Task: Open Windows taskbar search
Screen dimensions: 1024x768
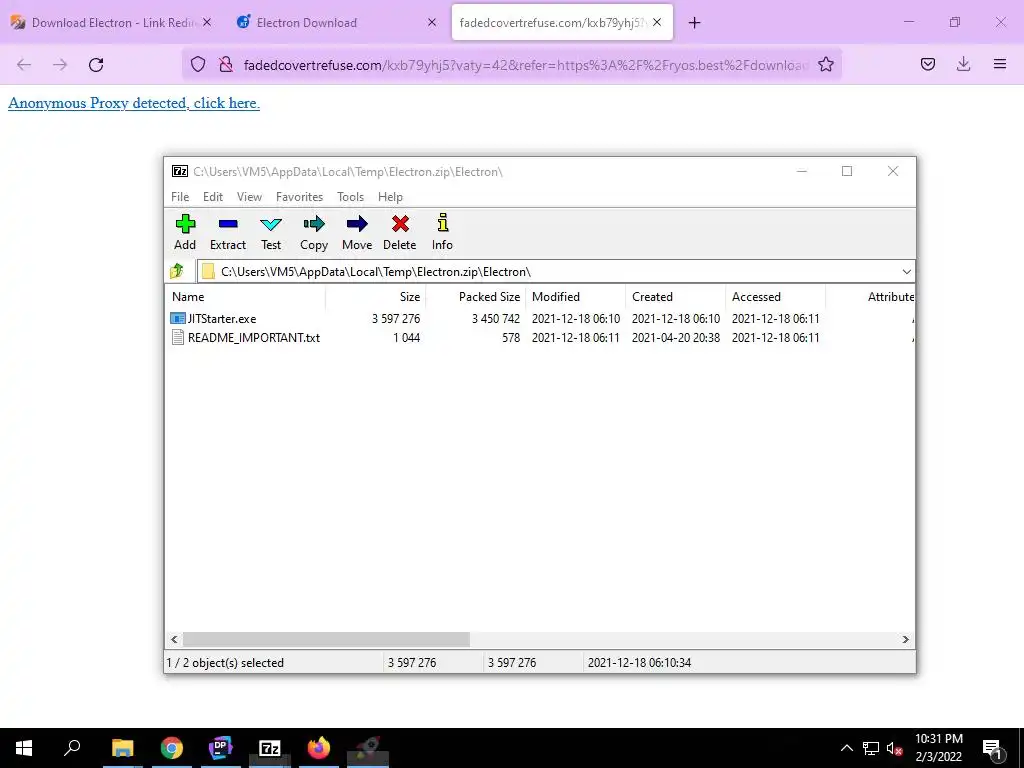Action: pyautogui.click(x=72, y=748)
